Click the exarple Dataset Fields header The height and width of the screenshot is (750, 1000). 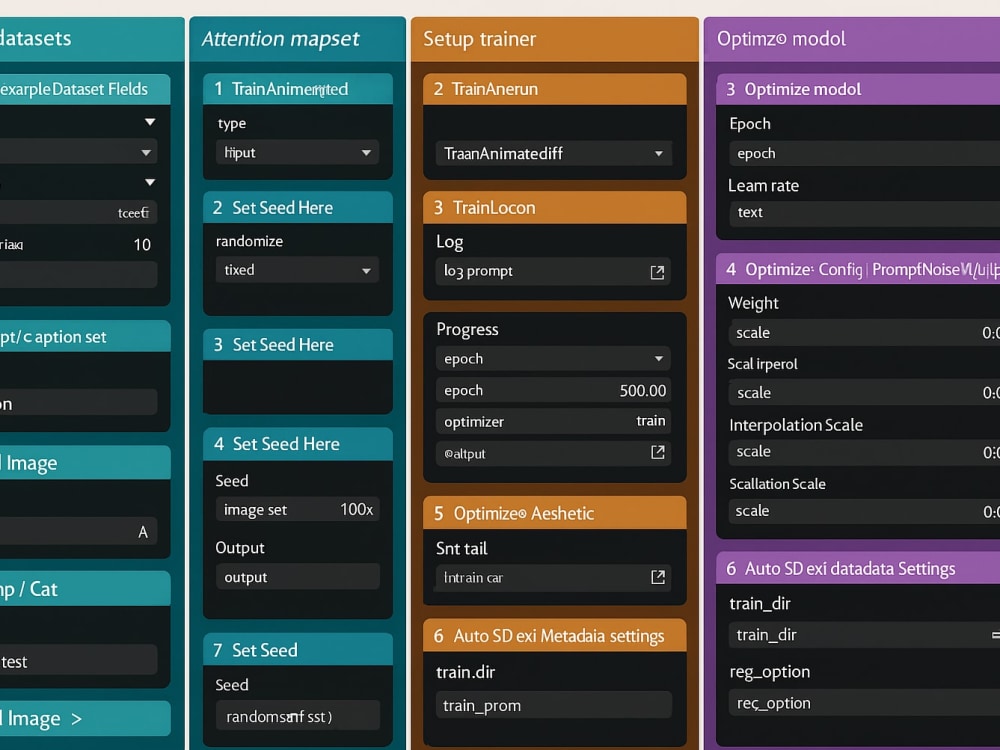pos(85,89)
